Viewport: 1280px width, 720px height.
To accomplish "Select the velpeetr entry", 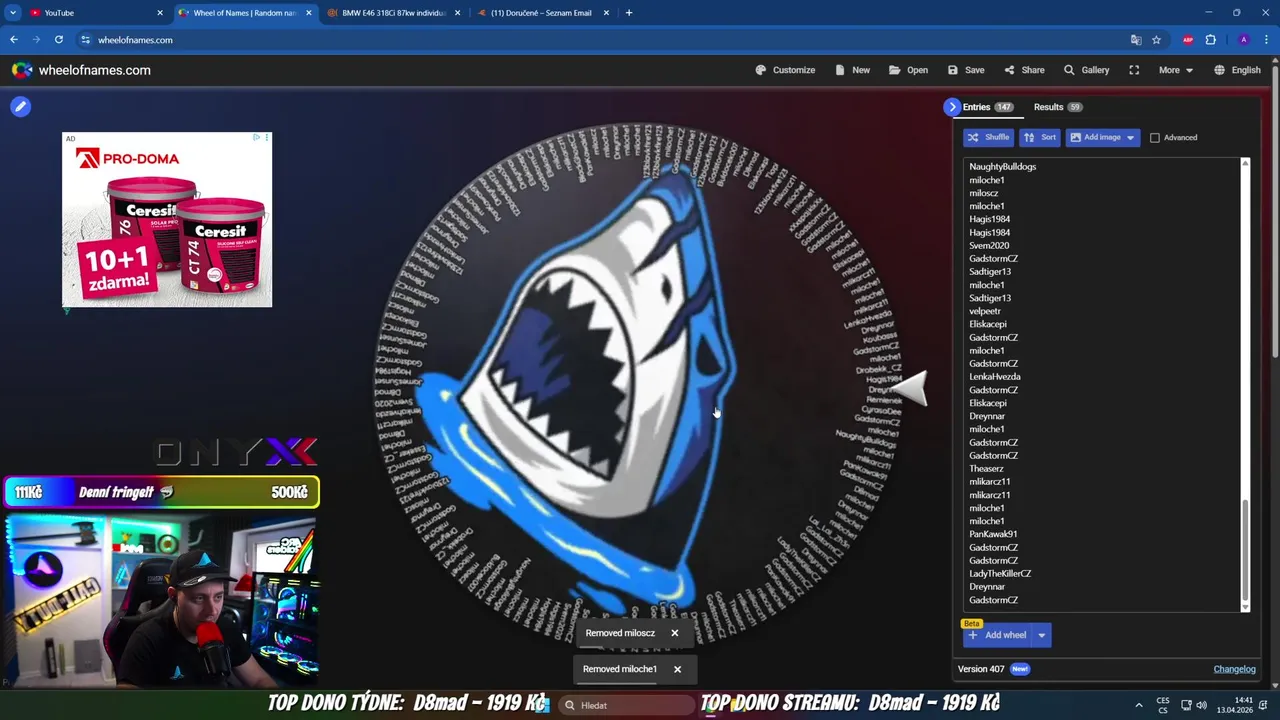I will (985, 311).
